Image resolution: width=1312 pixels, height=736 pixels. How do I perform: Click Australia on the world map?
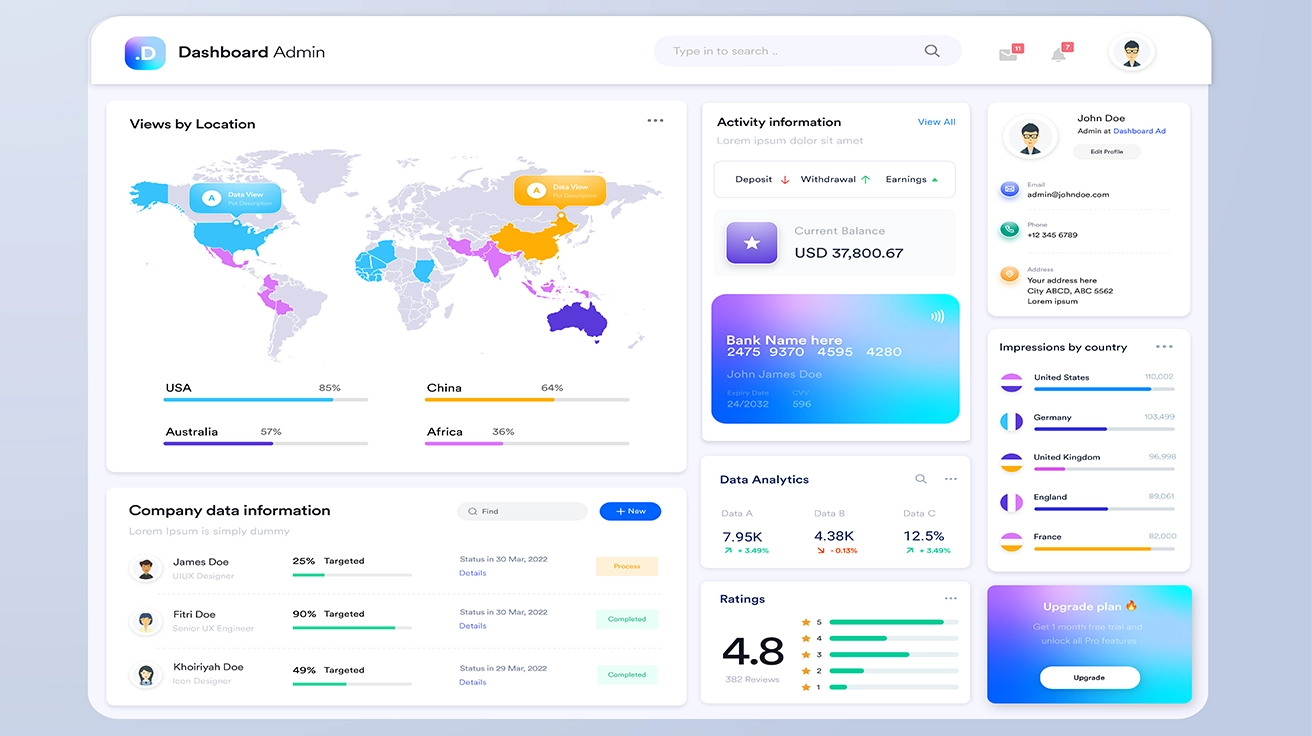(577, 319)
